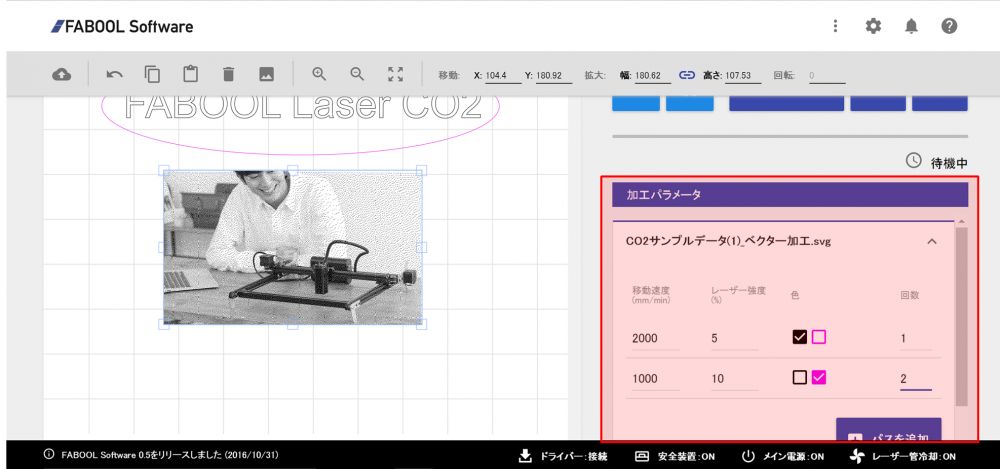Click the parameter panel vertical scrollbar
The image size is (1000, 469).
point(962,317)
